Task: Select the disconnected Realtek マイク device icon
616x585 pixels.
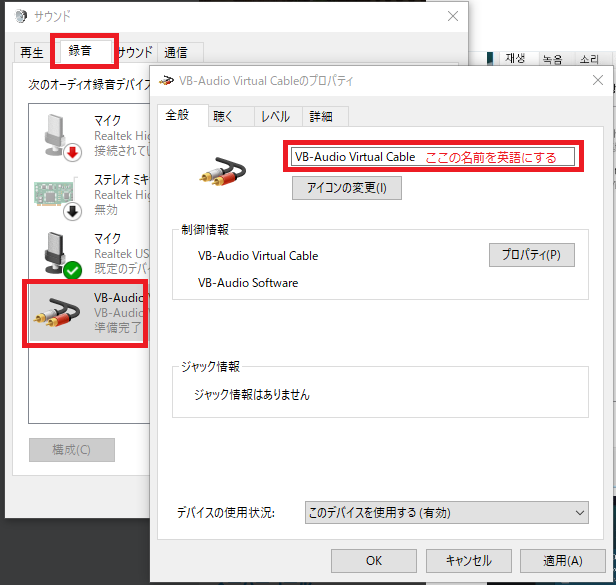Action: click(62, 137)
